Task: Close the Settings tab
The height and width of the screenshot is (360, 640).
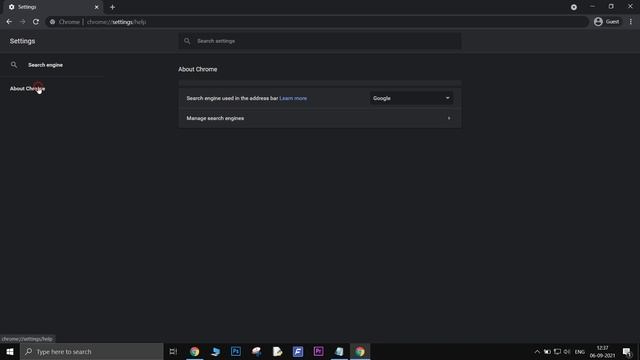Action: pyautogui.click(x=97, y=7)
